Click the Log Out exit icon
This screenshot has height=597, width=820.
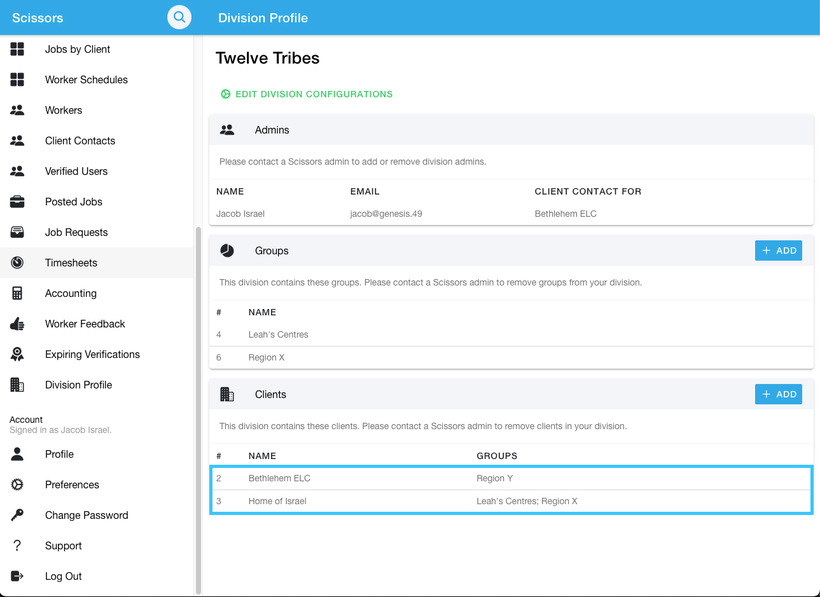pos(17,576)
